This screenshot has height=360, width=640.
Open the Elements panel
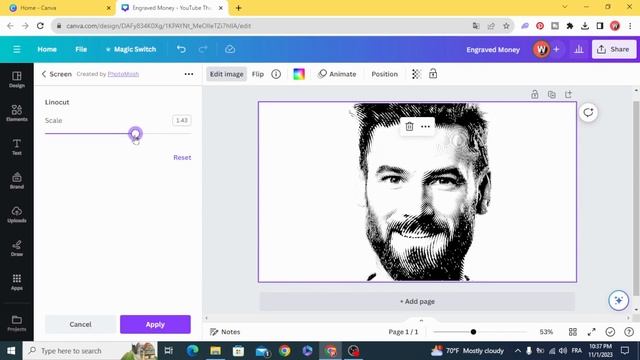[x=17, y=113]
